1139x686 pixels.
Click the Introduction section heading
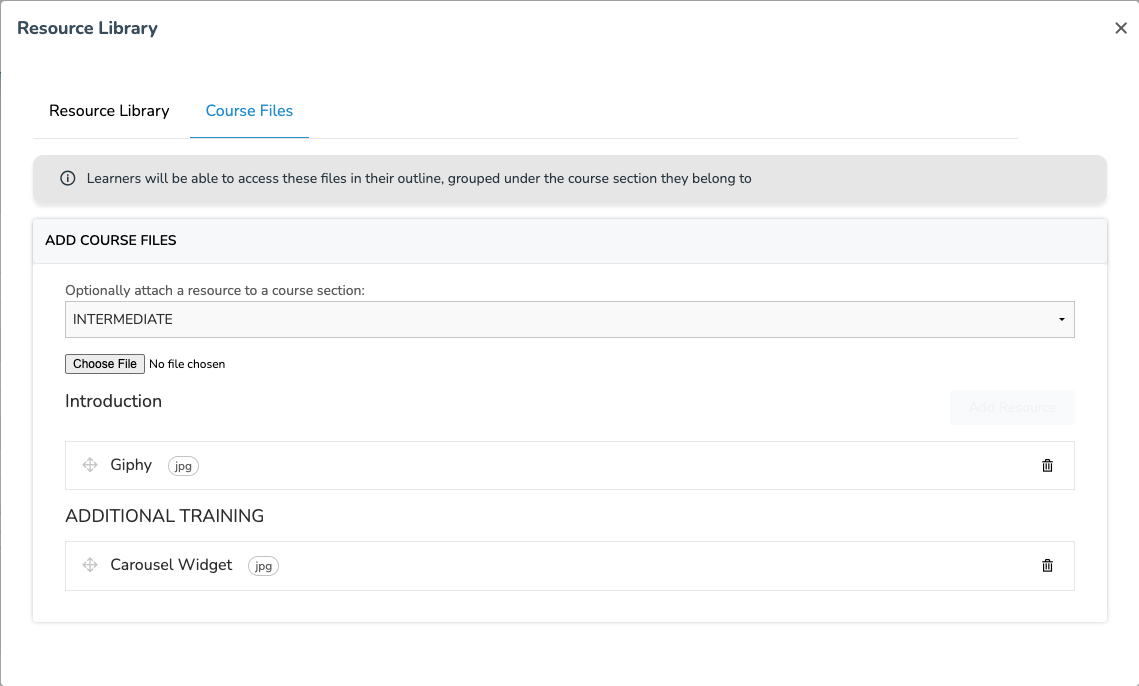113,400
